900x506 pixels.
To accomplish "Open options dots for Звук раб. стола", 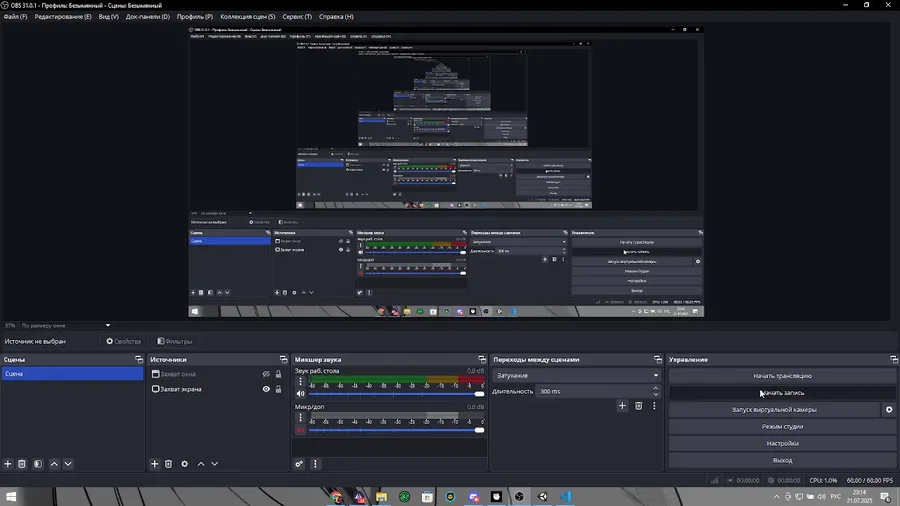I will pos(300,381).
